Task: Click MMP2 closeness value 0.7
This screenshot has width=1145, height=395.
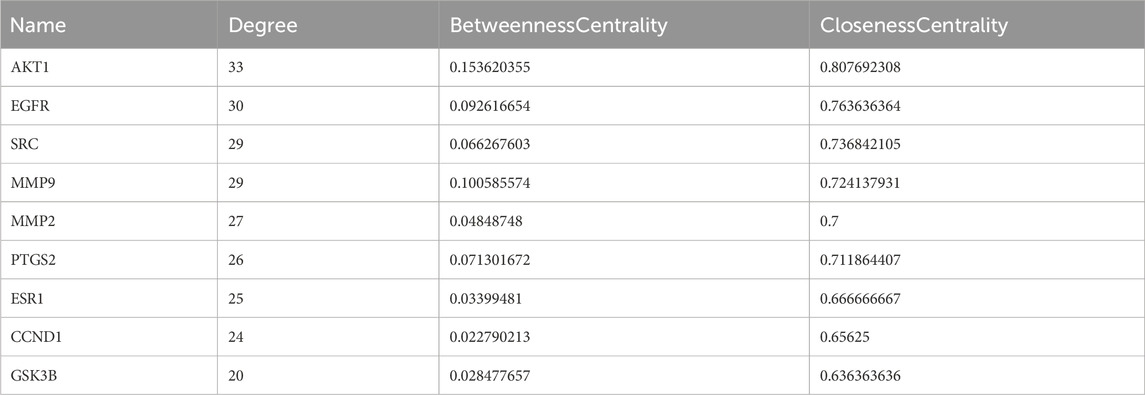Action: [x=829, y=221]
